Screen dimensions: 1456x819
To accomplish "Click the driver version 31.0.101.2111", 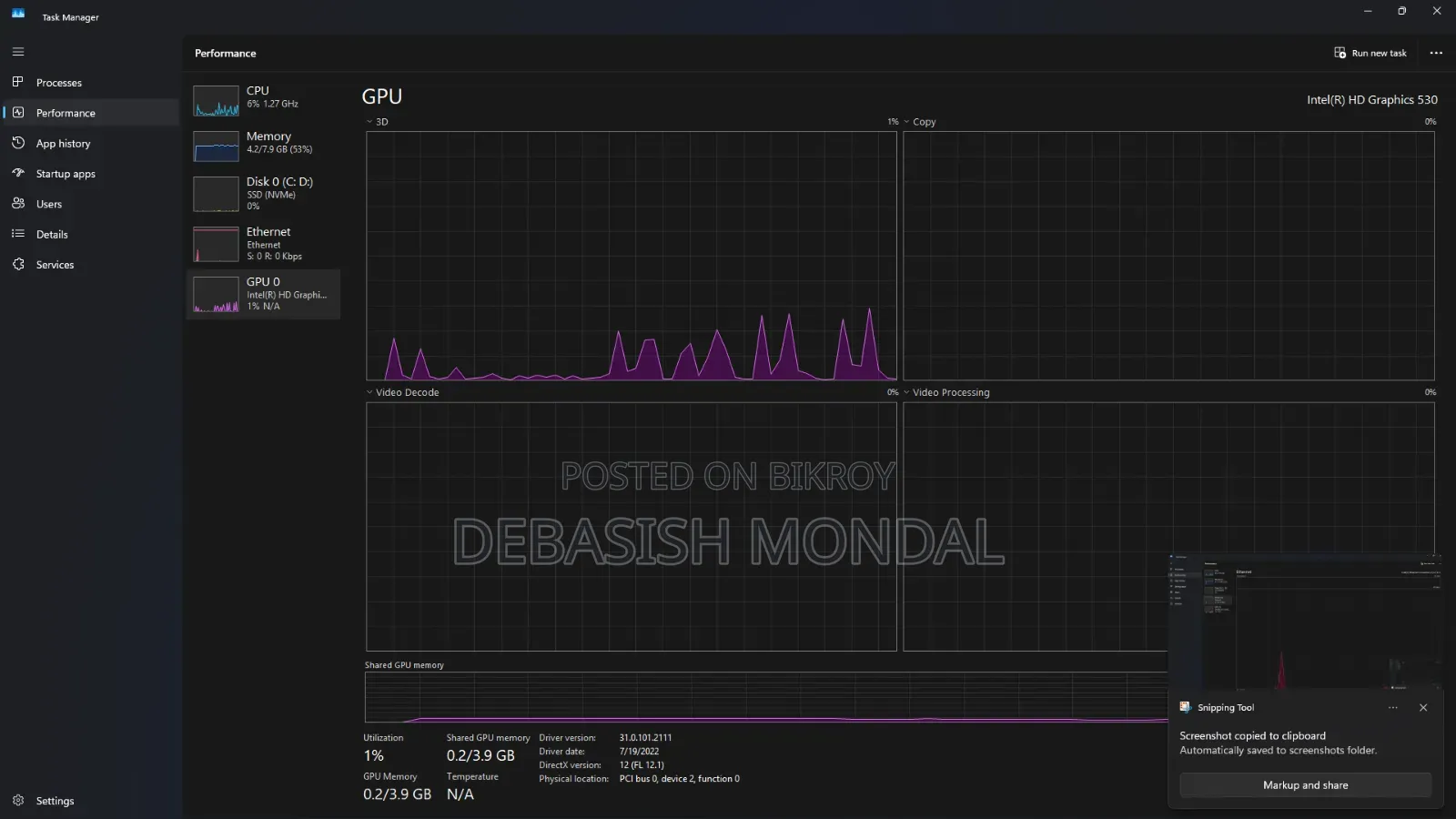I will 645,738.
